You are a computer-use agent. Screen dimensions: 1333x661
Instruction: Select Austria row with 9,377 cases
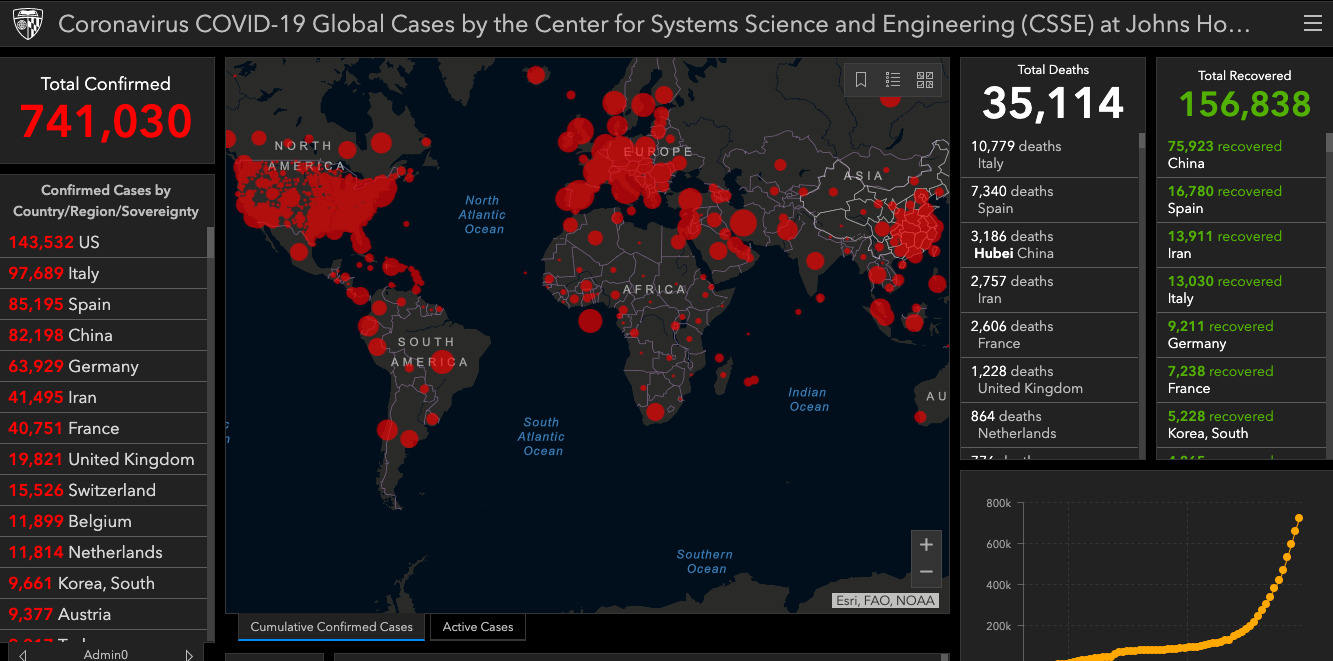(104, 614)
